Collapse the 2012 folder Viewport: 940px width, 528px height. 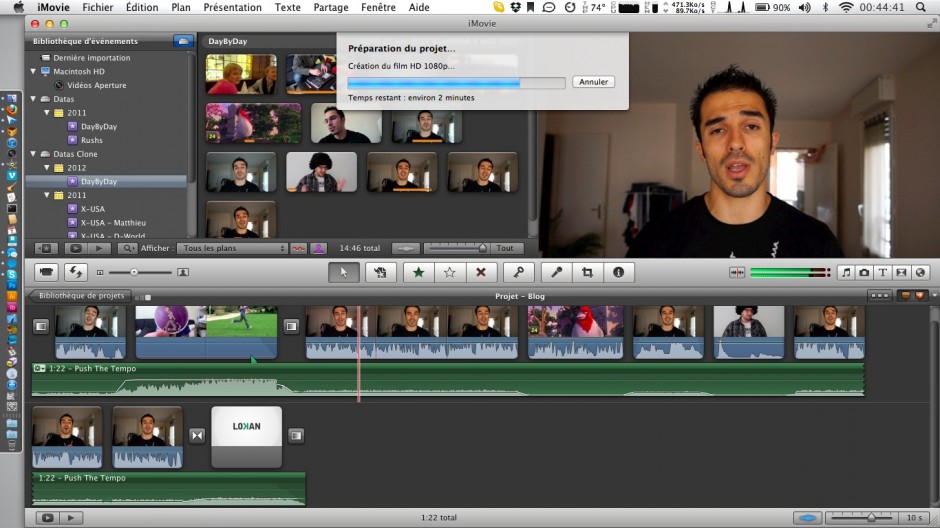point(47,168)
